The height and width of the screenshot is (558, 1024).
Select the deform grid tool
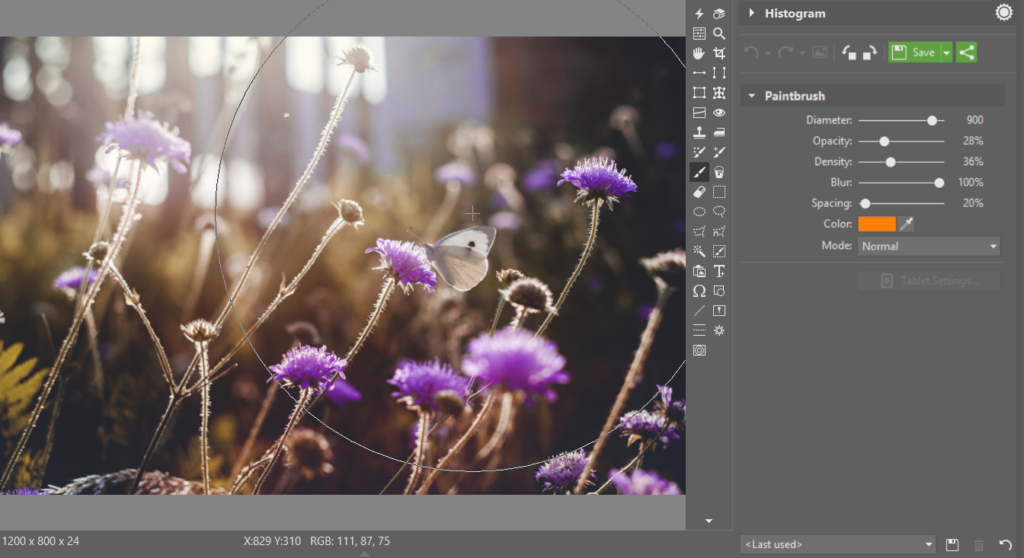click(x=719, y=93)
